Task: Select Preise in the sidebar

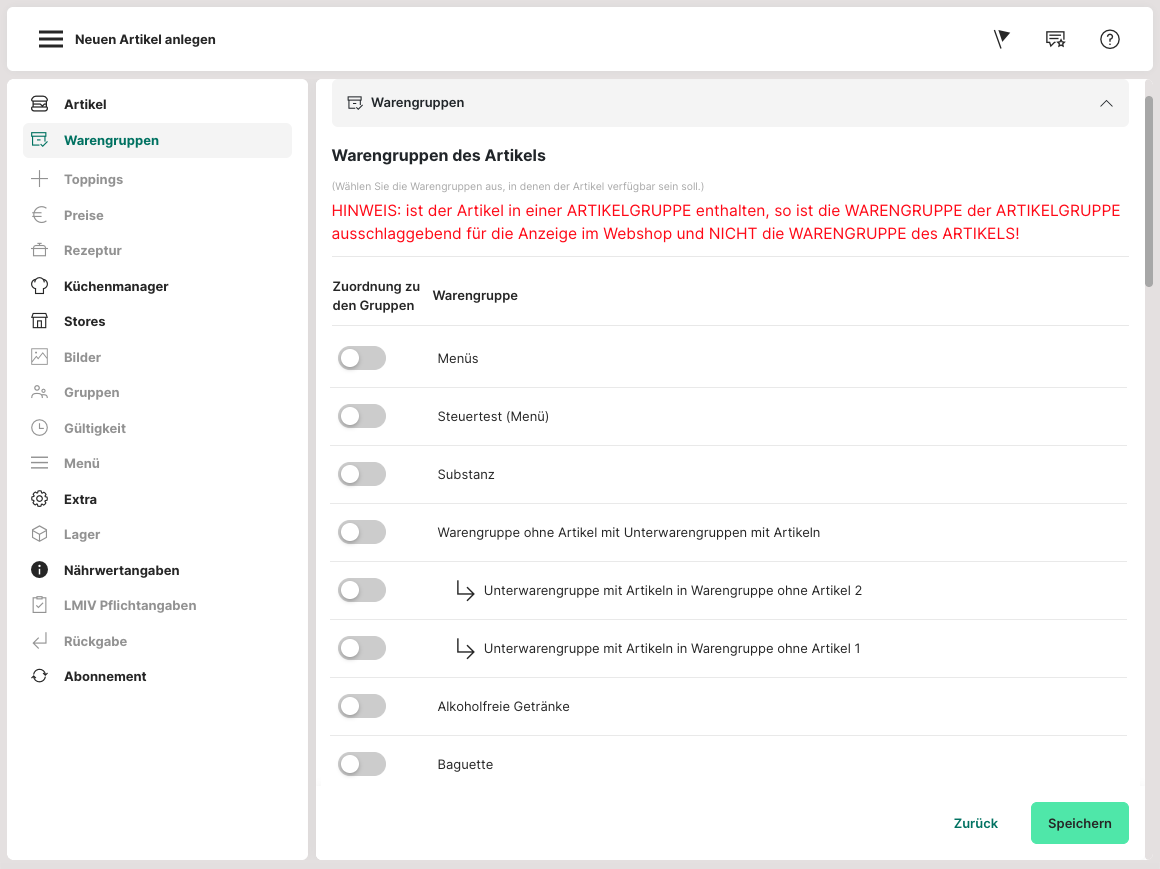Action: 83,215
